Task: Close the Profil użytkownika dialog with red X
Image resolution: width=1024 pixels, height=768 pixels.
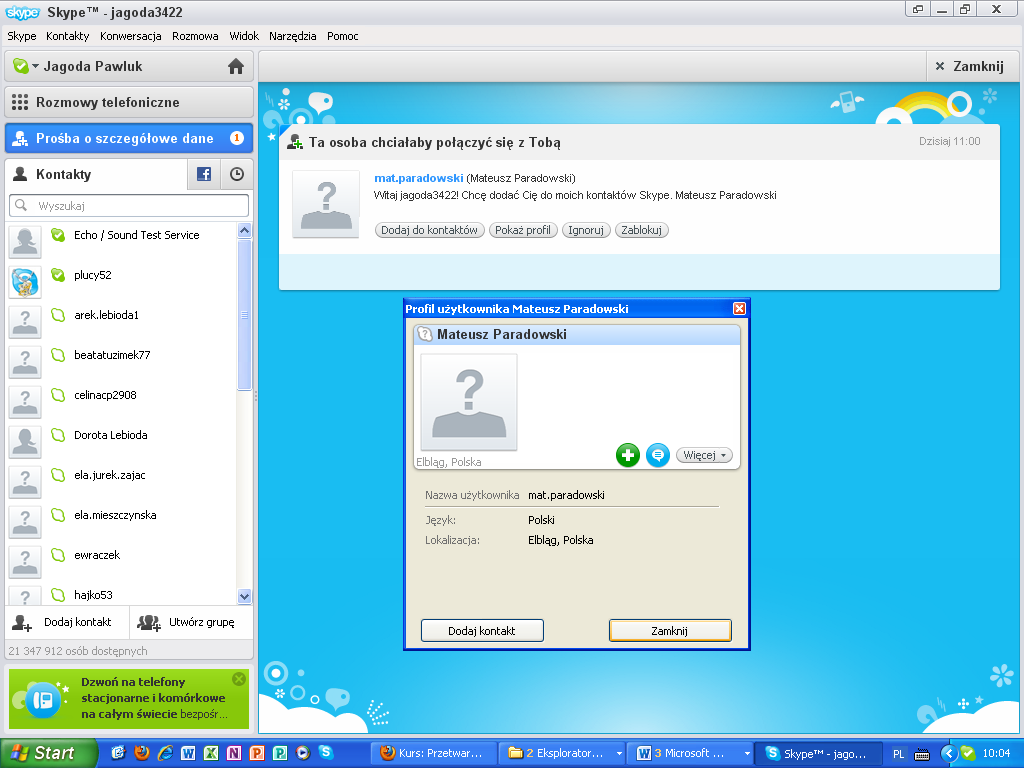Action: 739,309
